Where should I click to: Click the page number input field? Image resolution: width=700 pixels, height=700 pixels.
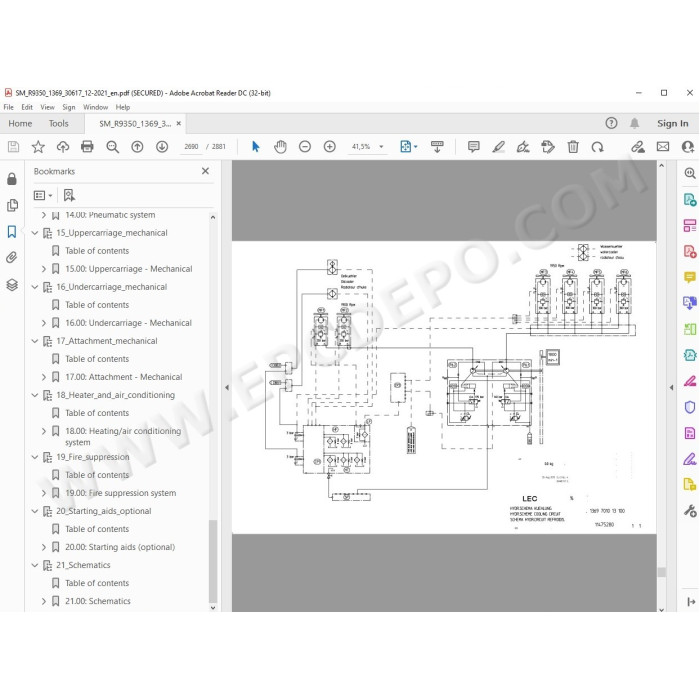coord(191,146)
